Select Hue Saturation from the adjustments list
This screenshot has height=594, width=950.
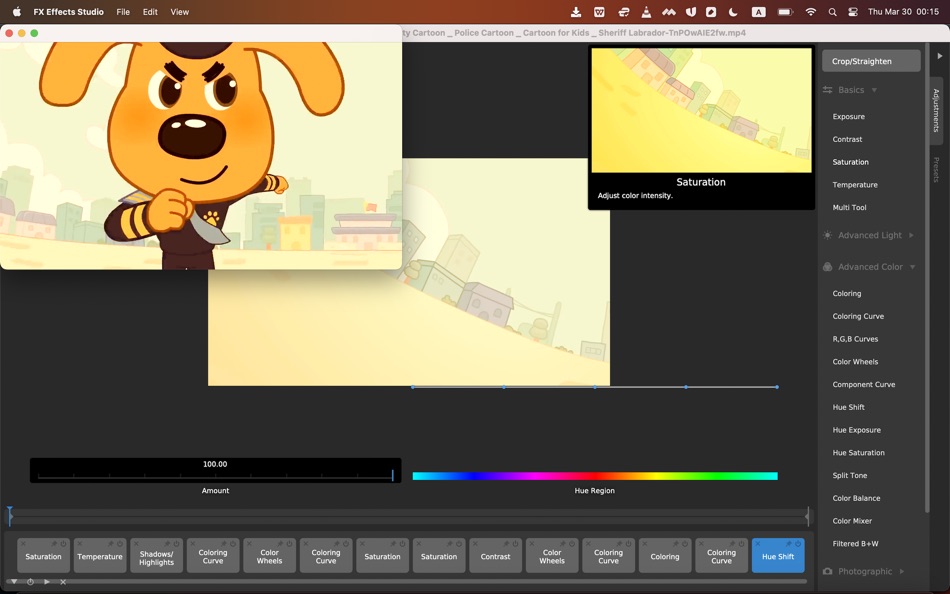tap(858, 453)
